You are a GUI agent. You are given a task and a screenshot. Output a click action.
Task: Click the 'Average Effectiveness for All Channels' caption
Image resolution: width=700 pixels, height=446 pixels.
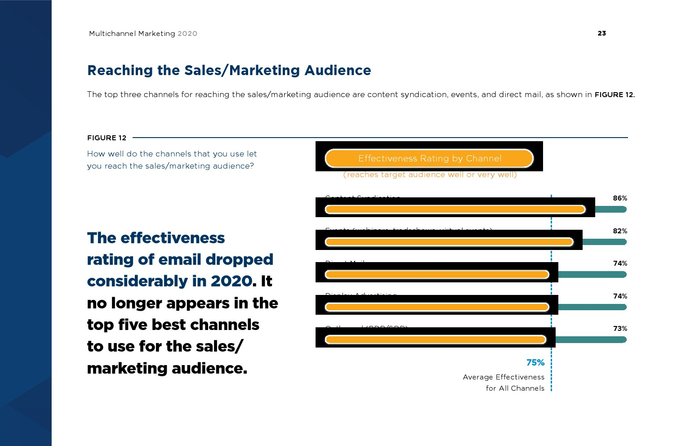pyautogui.click(x=504, y=383)
